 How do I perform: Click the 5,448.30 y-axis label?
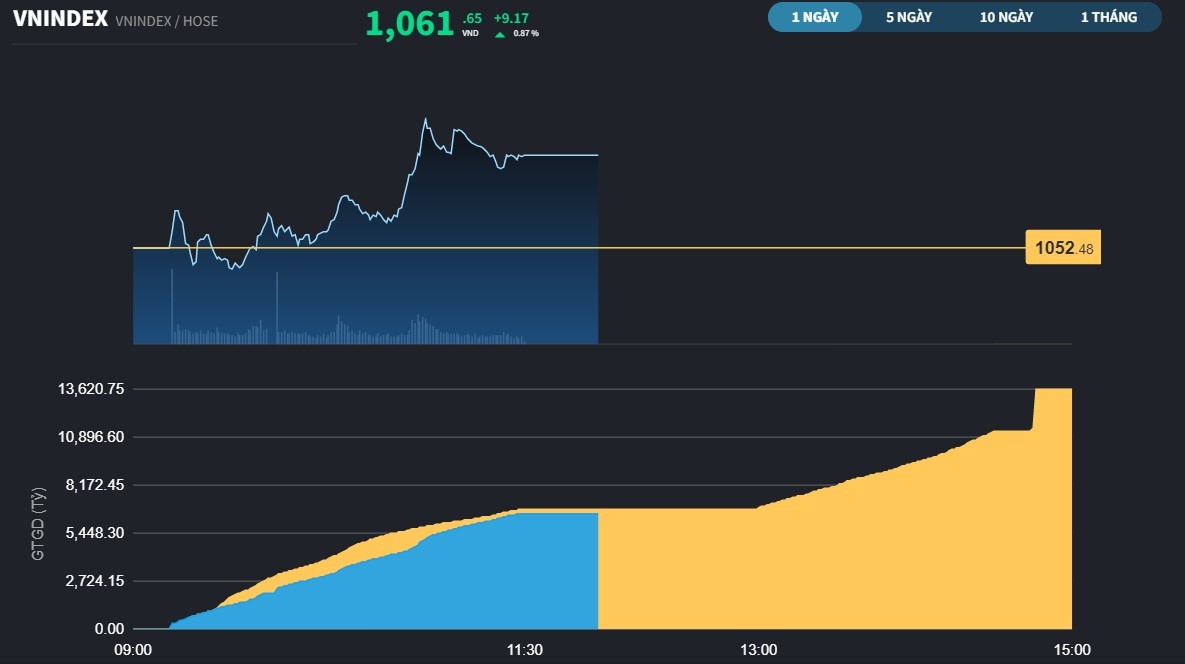point(92,533)
